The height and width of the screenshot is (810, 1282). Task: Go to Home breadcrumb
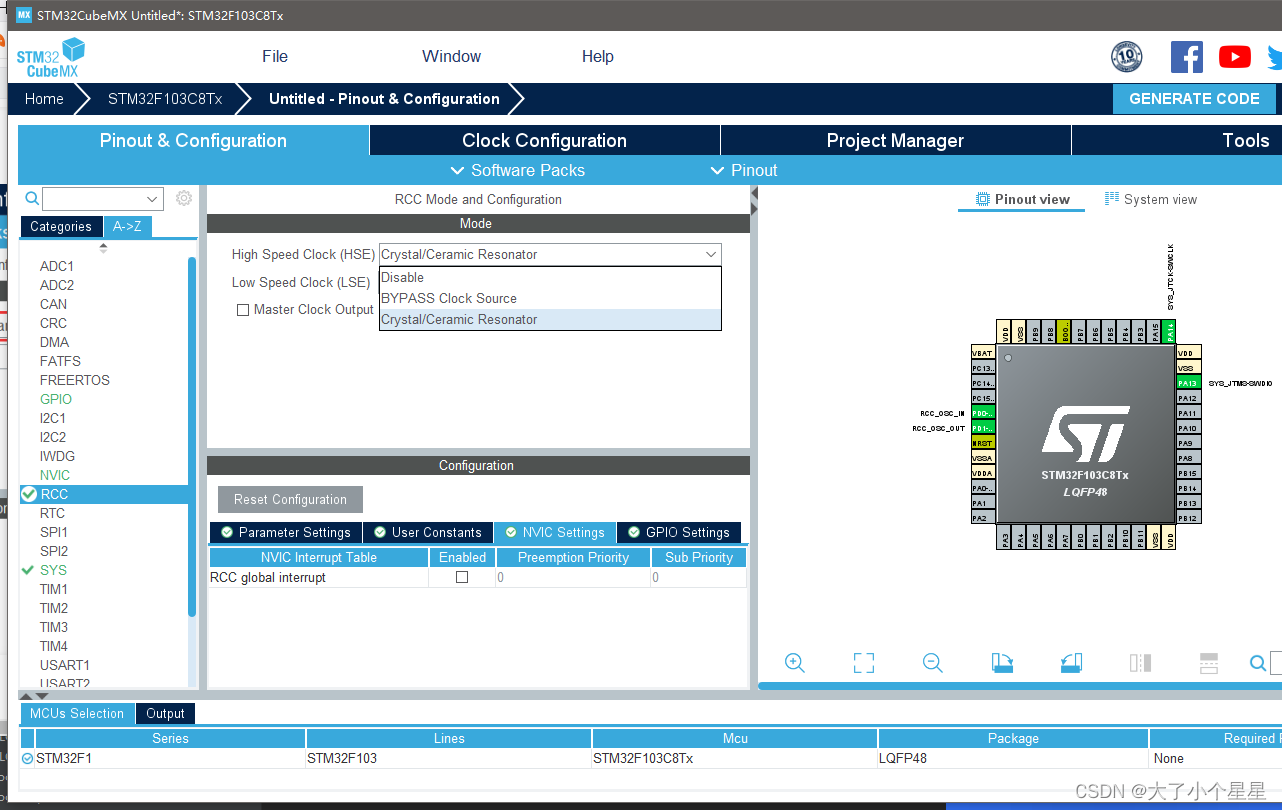tap(44, 98)
